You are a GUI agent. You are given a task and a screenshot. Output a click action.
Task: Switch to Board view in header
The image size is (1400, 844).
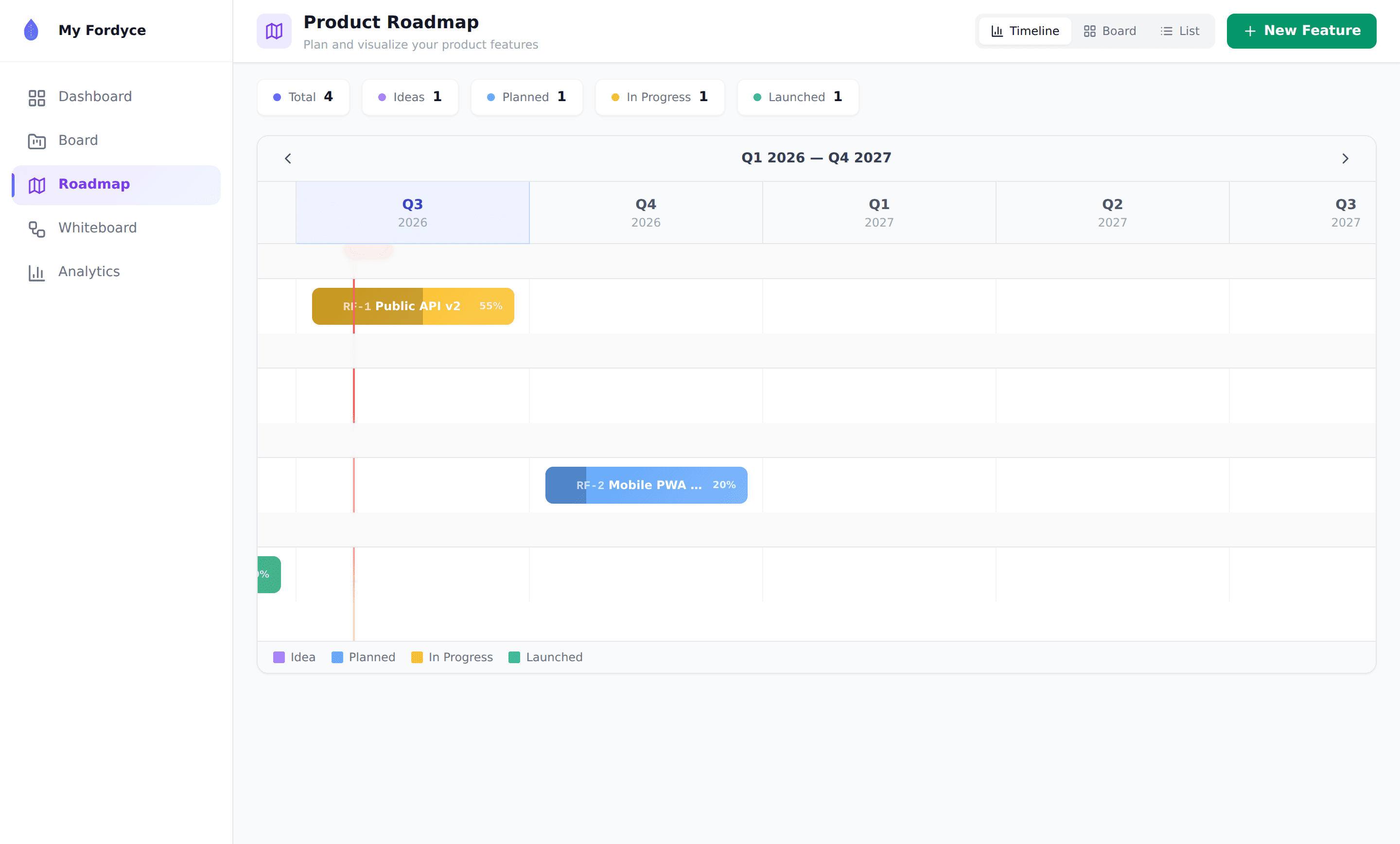point(1110,31)
